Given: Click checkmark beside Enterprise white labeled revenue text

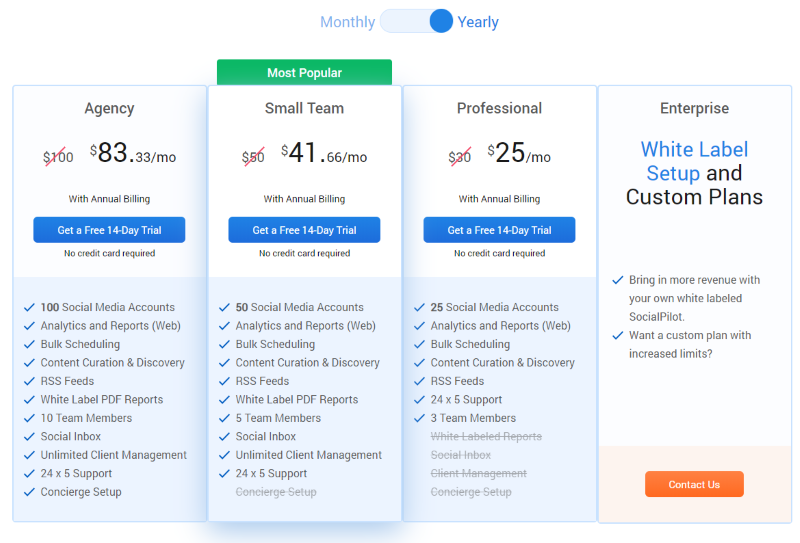Looking at the screenshot, I should [x=617, y=281].
